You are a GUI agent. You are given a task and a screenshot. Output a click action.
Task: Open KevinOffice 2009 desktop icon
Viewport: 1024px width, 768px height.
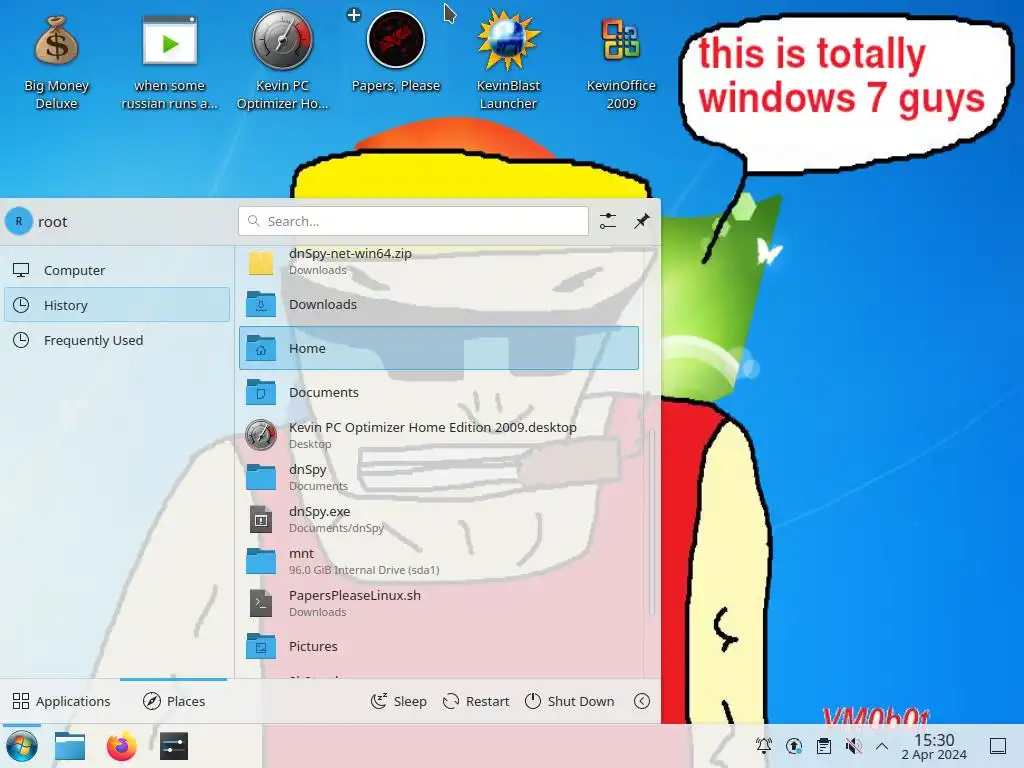[x=620, y=61]
